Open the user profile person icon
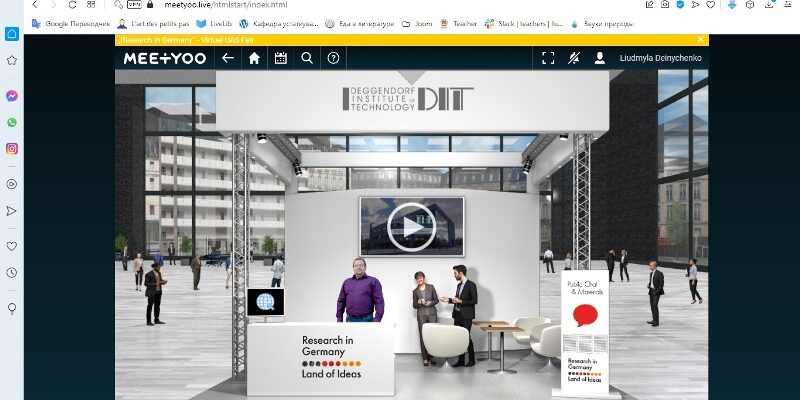Viewport: 800px width, 400px height. (599, 58)
